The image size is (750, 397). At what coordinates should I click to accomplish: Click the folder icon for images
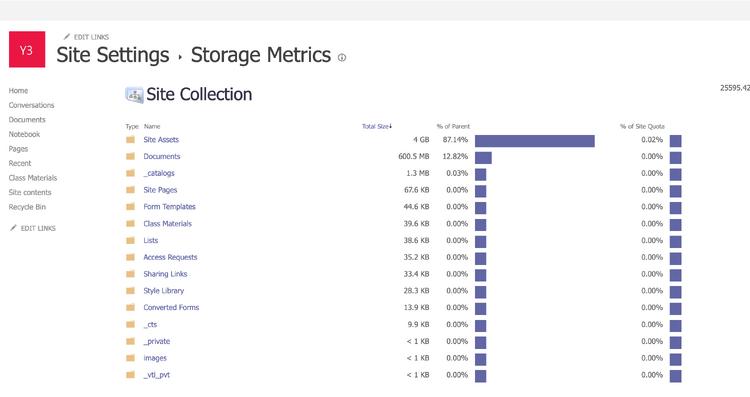[x=130, y=358]
